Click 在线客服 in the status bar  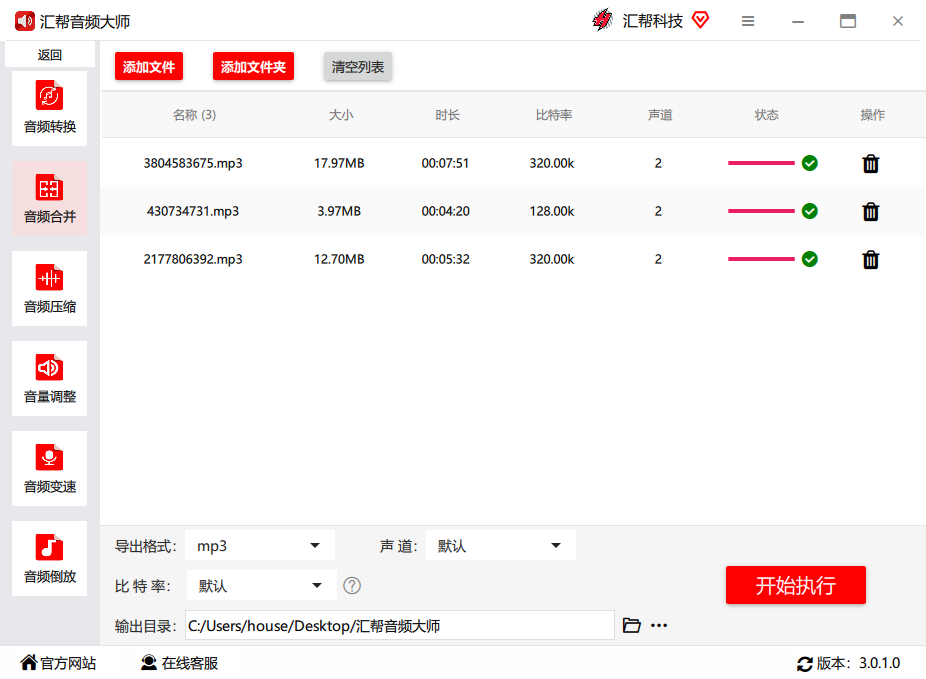tap(180, 663)
